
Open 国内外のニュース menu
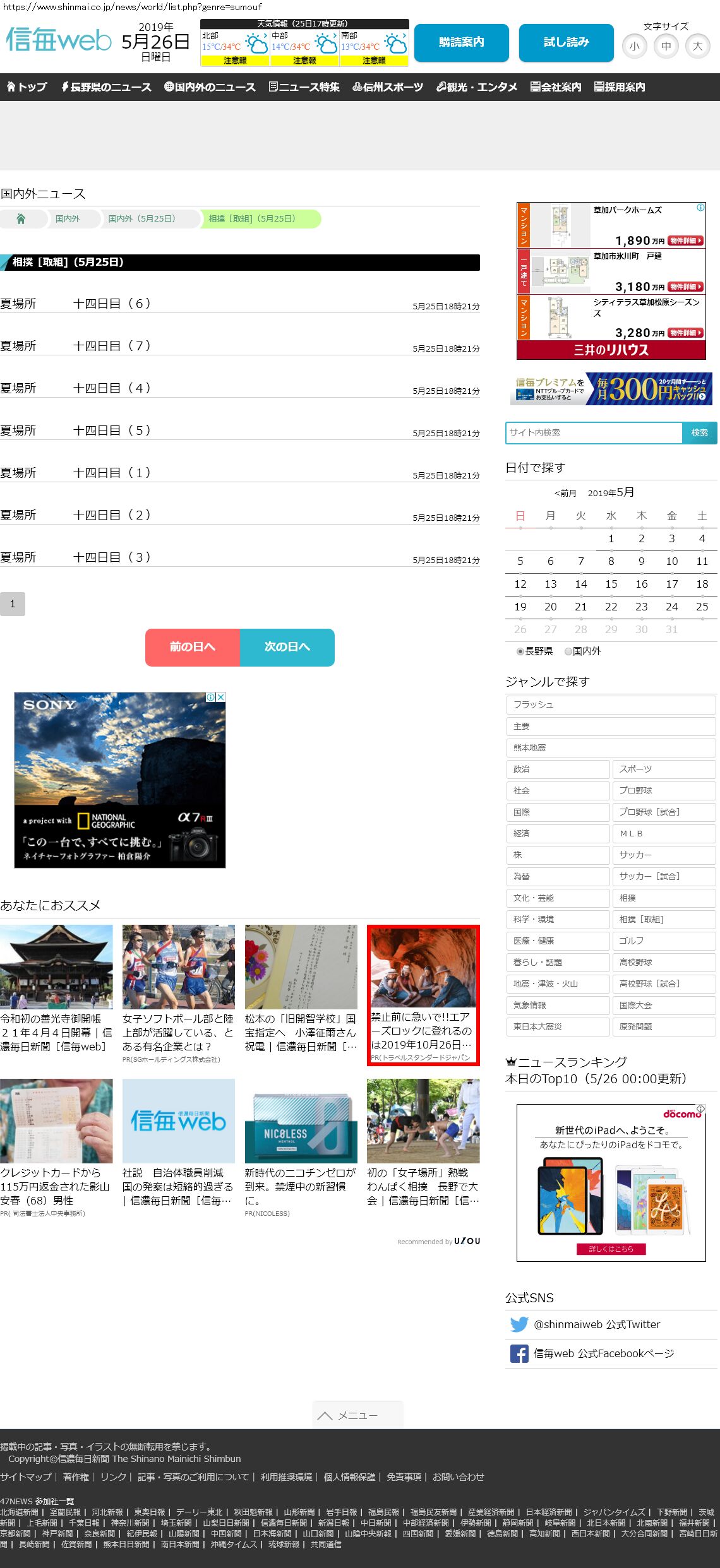pos(210,87)
